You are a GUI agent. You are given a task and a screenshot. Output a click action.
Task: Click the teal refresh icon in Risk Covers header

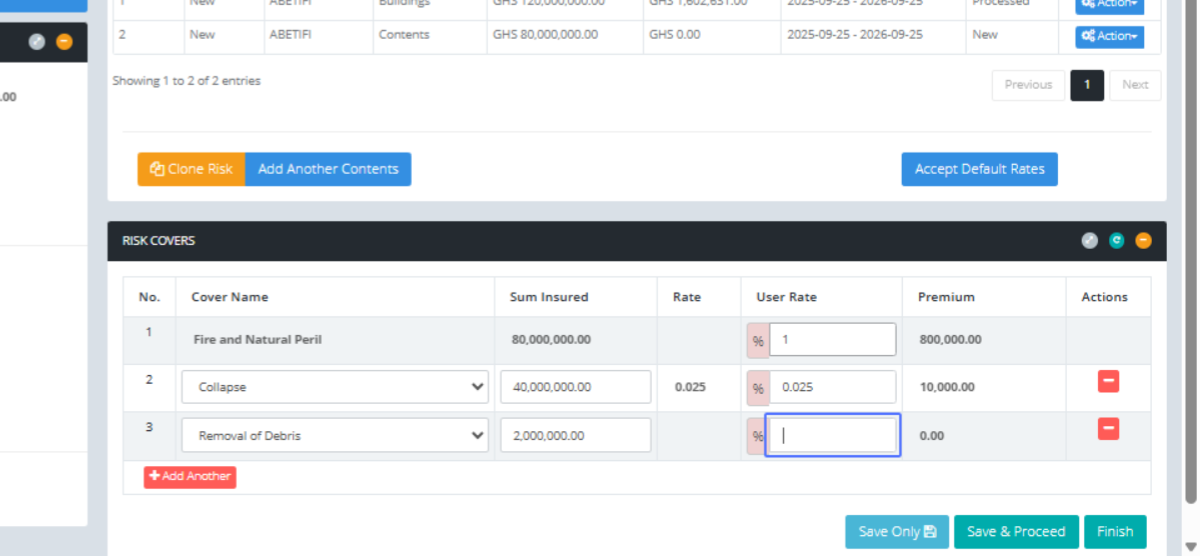point(1117,241)
